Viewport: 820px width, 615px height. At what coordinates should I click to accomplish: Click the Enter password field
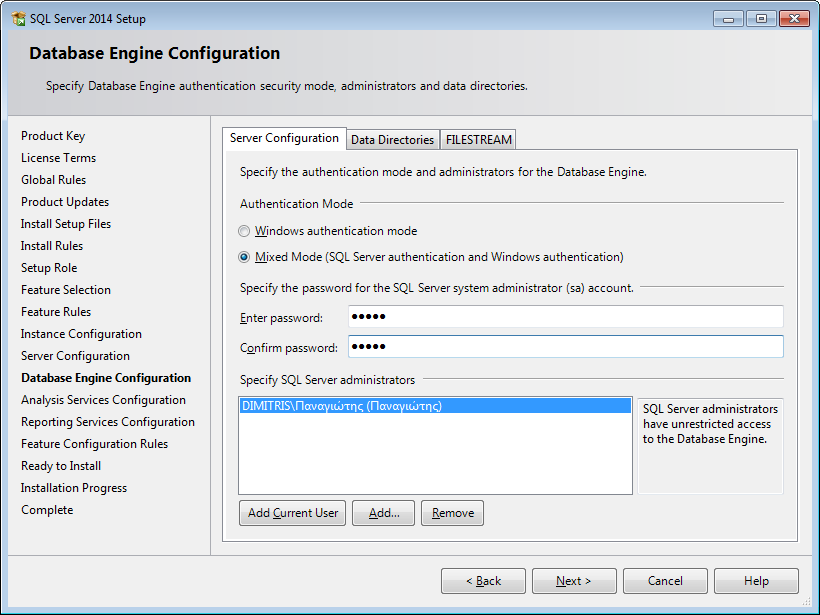click(x=566, y=316)
